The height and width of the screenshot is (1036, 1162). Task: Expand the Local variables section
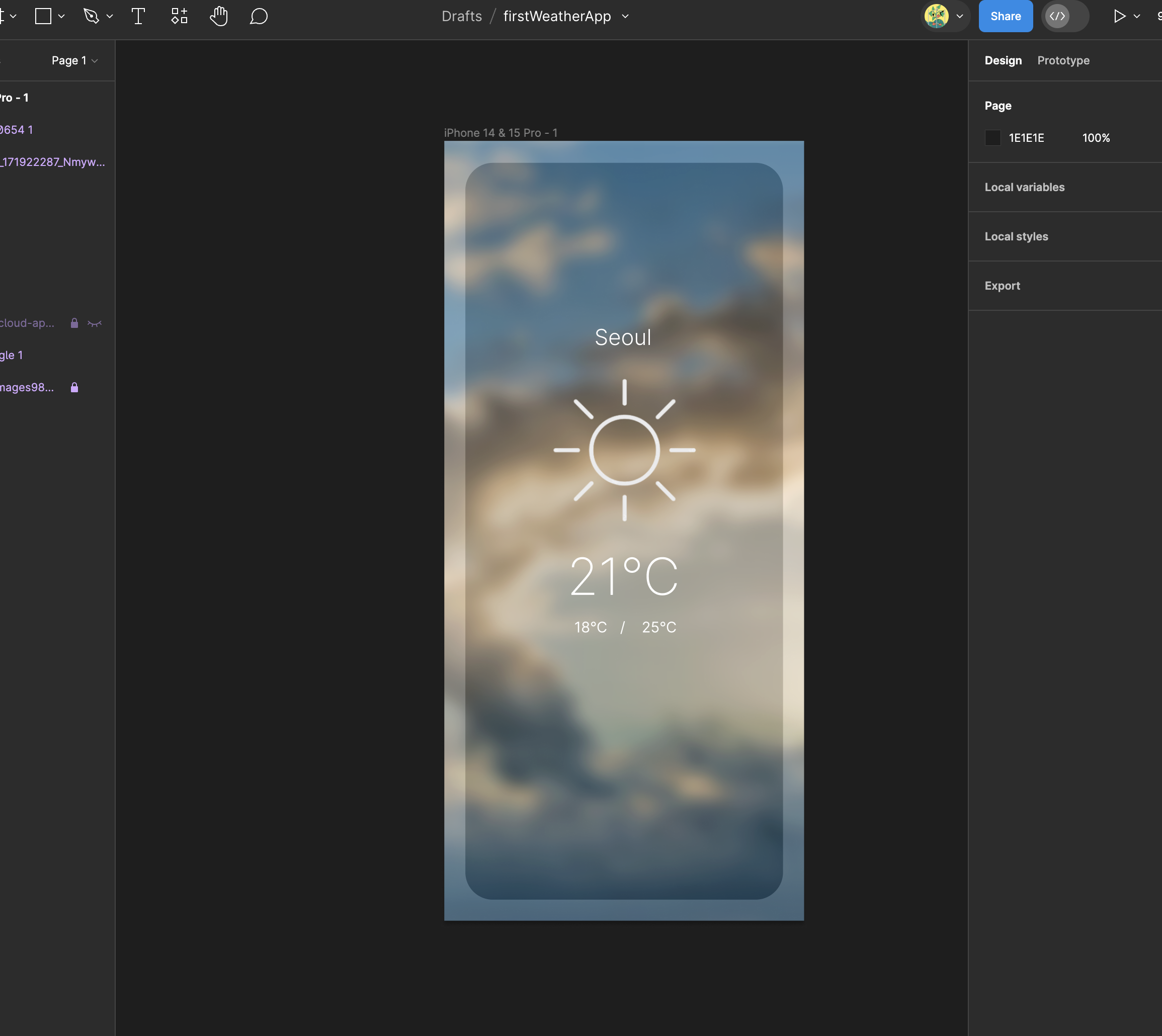coord(1025,187)
